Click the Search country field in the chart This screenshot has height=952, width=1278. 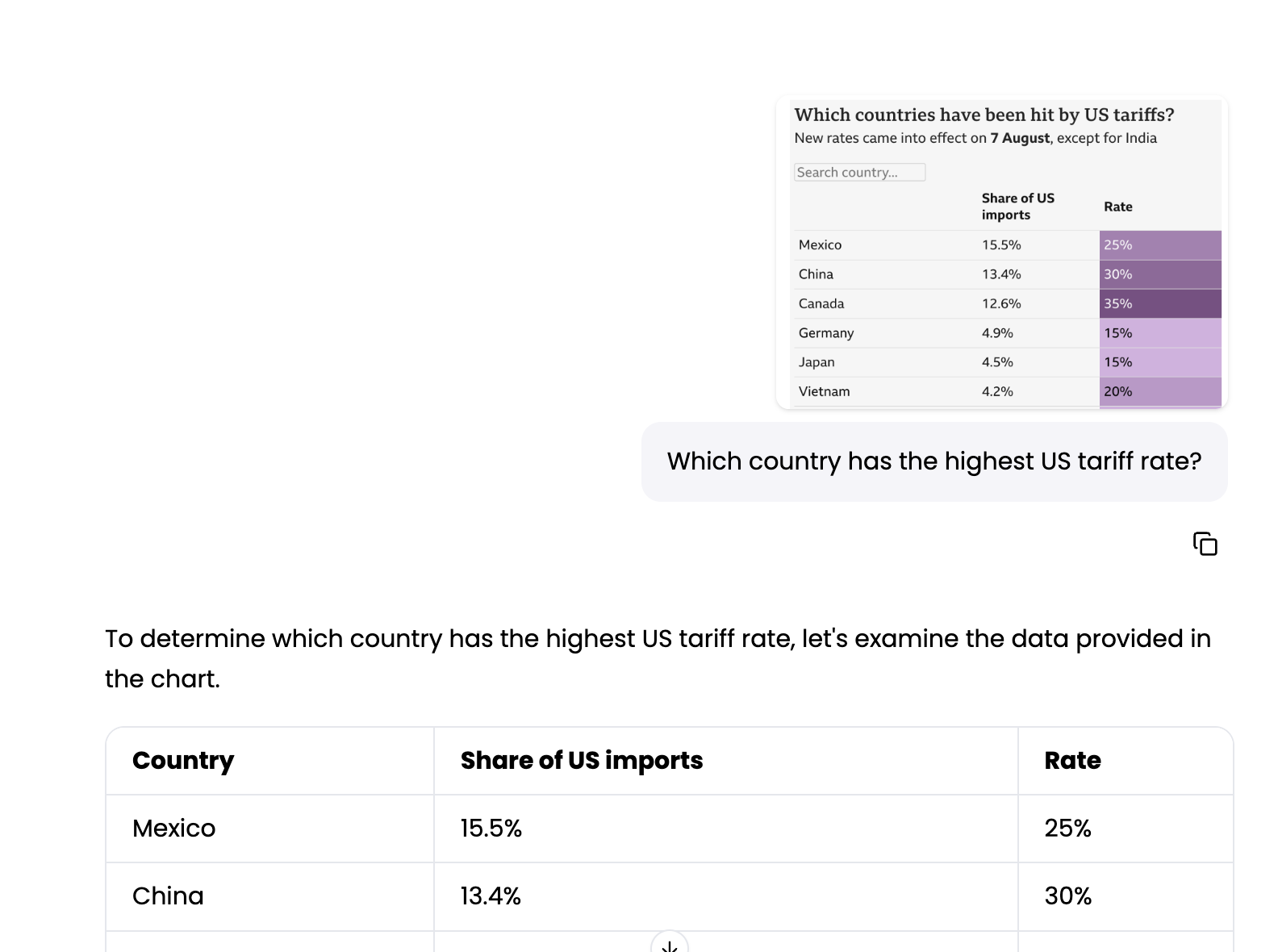tap(859, 172)
